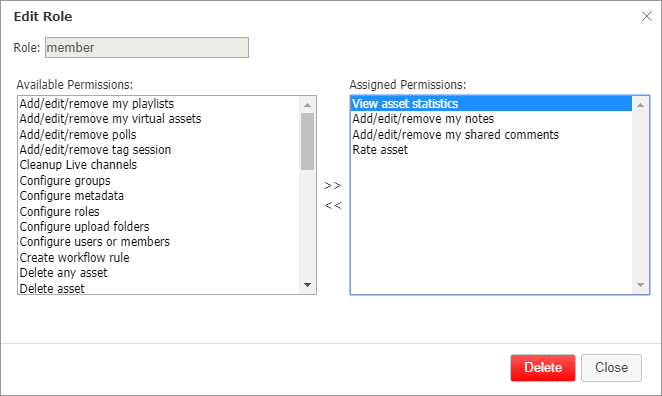Click the Close button

[611, 368]
